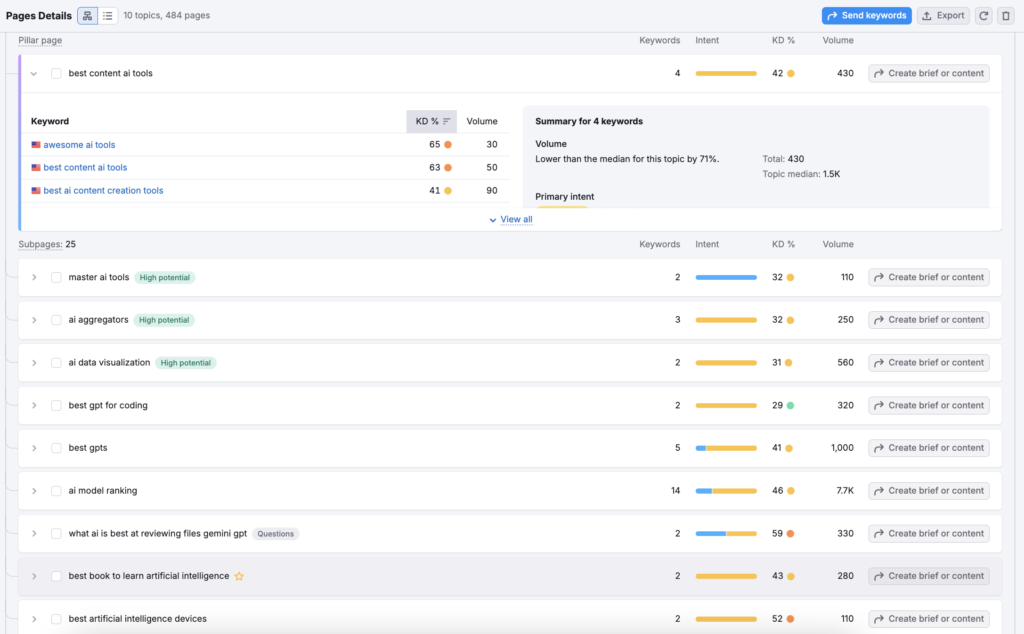This screenshot has height=634, width=1024.
Task: Expand the ai data visualization row
Action: point(34,363)
